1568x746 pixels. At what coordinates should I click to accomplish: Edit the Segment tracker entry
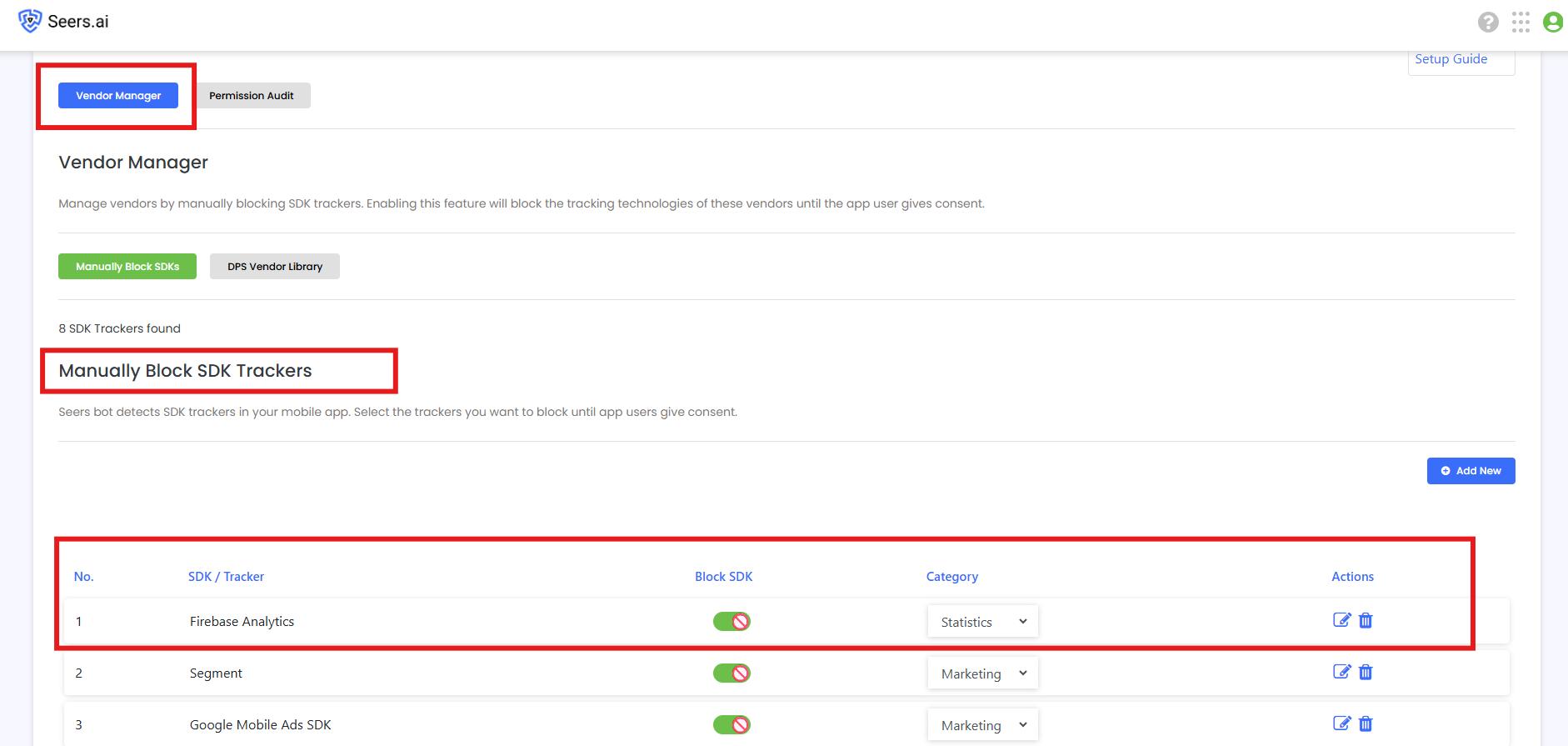[x=1341, y=672]
